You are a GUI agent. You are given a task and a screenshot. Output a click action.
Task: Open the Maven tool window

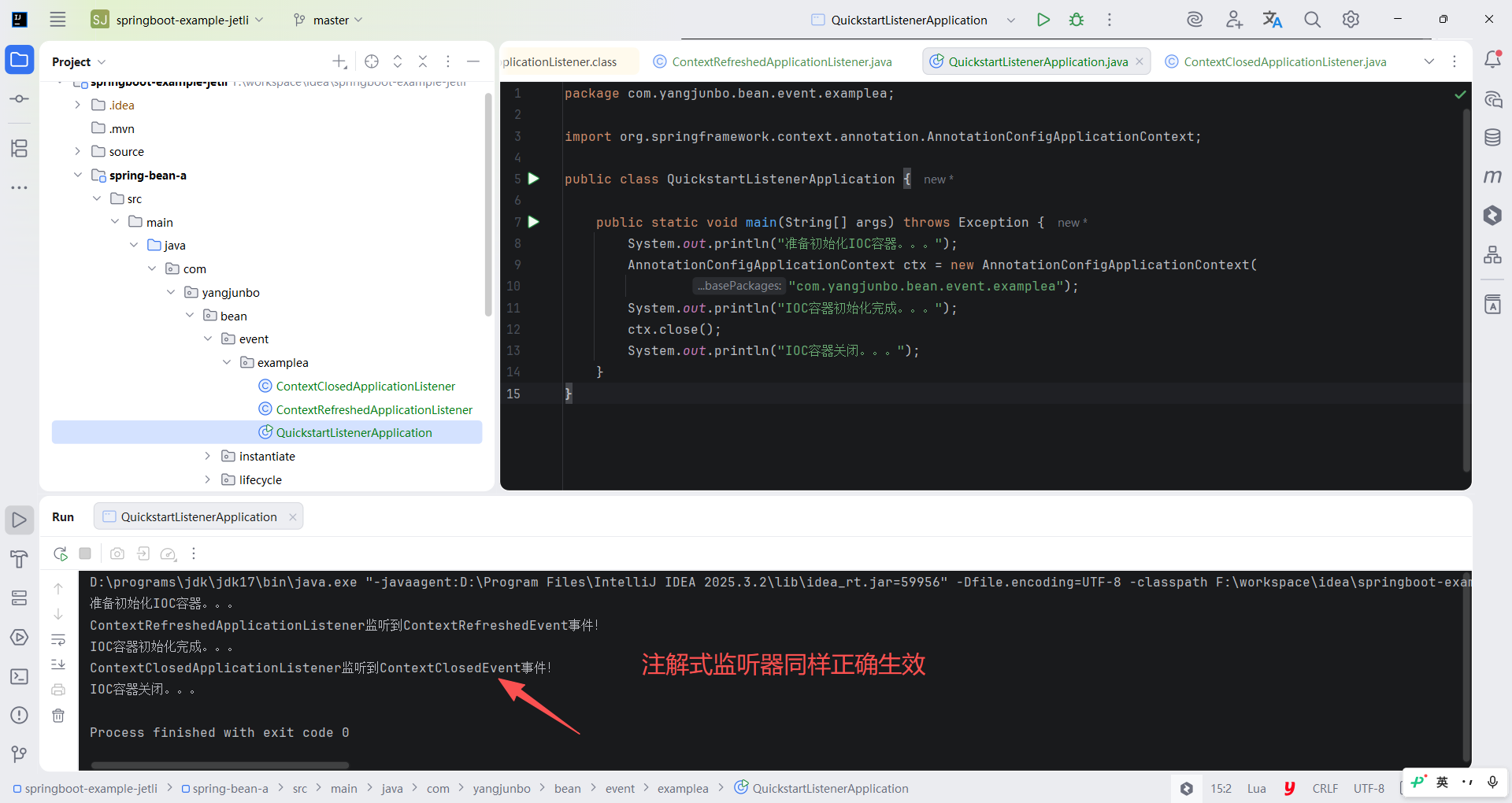(1492, 176)
